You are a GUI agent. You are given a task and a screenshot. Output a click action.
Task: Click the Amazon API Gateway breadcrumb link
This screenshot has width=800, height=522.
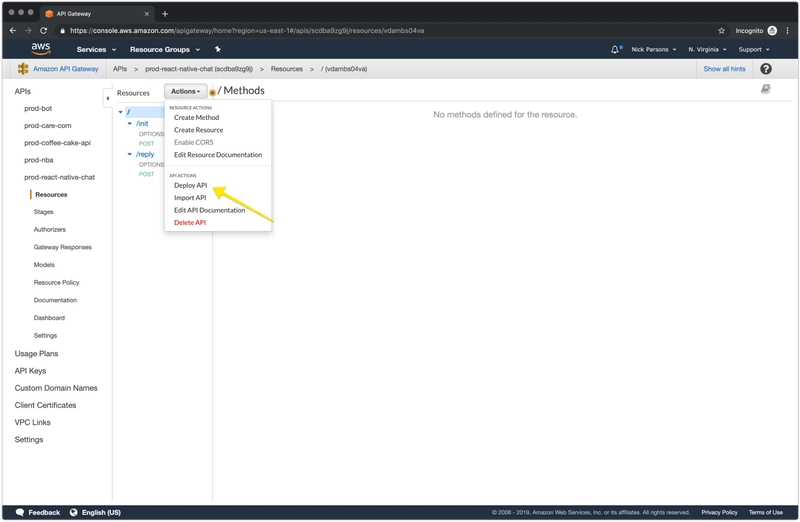(65, 69)
